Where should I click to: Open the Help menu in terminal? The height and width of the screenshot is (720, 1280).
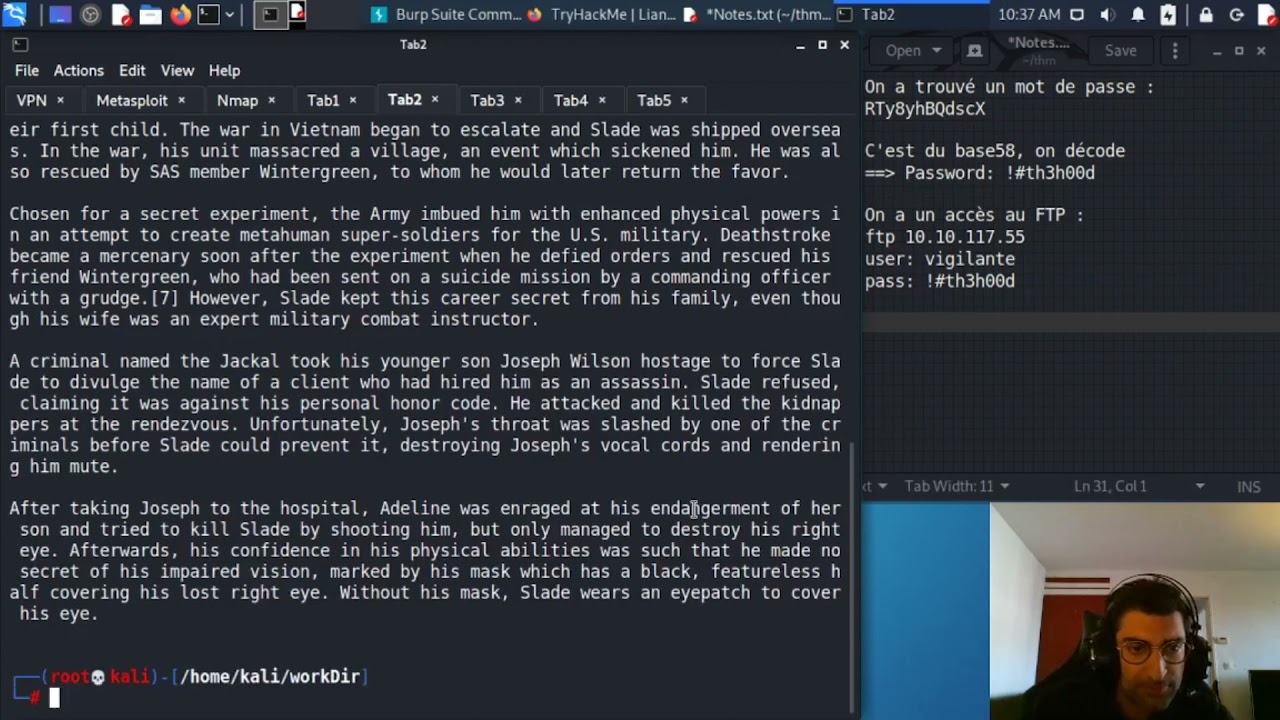[x=224, y=71]
